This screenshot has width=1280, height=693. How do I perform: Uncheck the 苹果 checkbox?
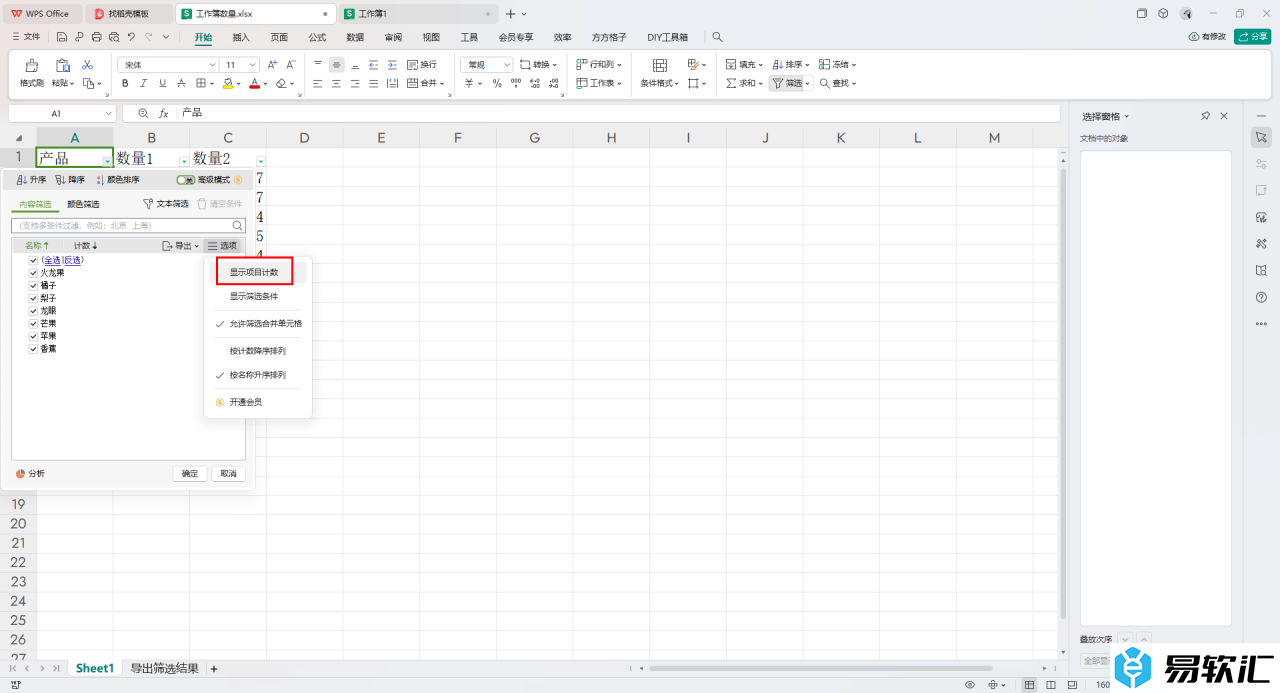pos(33,336)
